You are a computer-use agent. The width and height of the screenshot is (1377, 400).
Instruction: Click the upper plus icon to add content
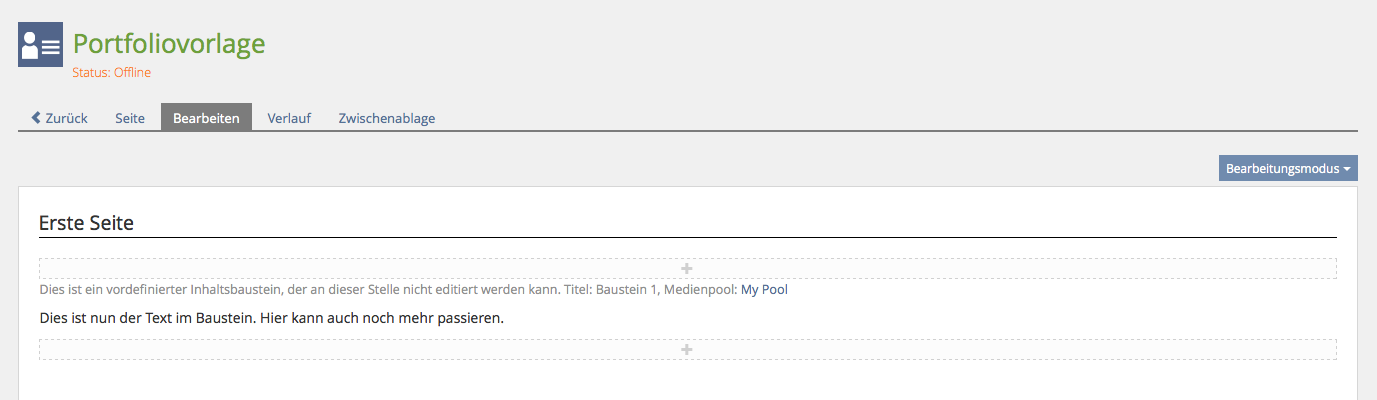click(686, 269)
